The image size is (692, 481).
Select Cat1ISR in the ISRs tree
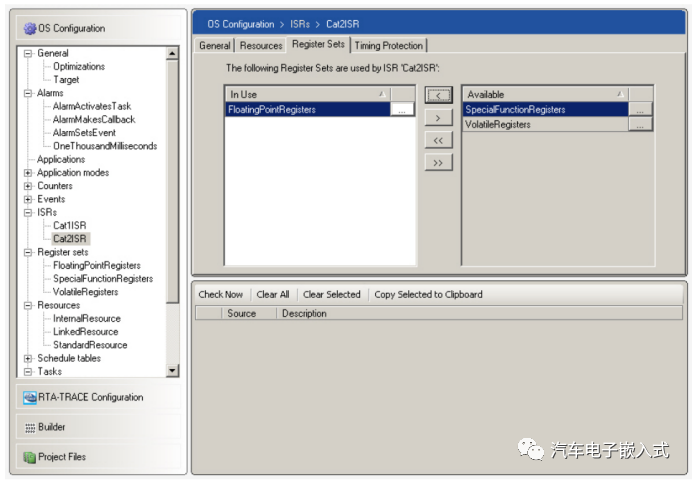[x=71, y=226]
